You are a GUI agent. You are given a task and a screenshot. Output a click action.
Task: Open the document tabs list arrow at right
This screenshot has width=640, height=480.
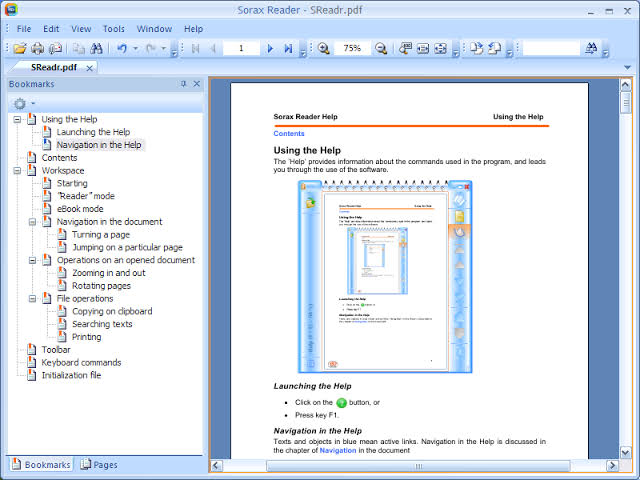click(627, 67)
